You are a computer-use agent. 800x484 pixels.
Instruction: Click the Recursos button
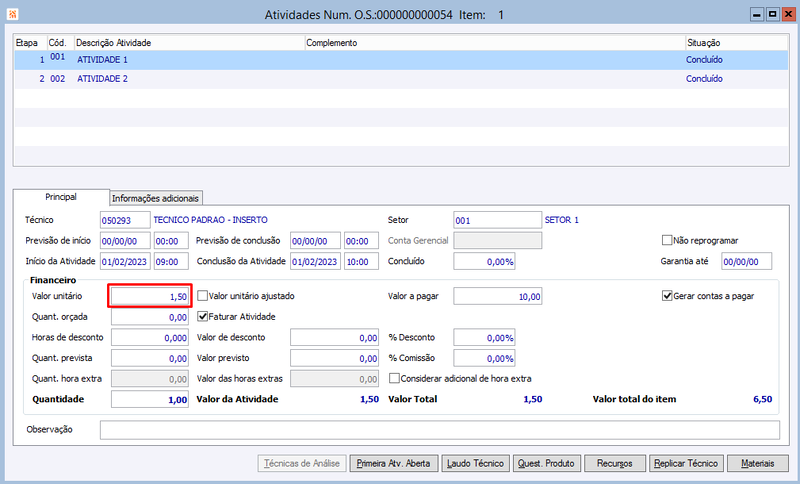[x=615, y=464]
